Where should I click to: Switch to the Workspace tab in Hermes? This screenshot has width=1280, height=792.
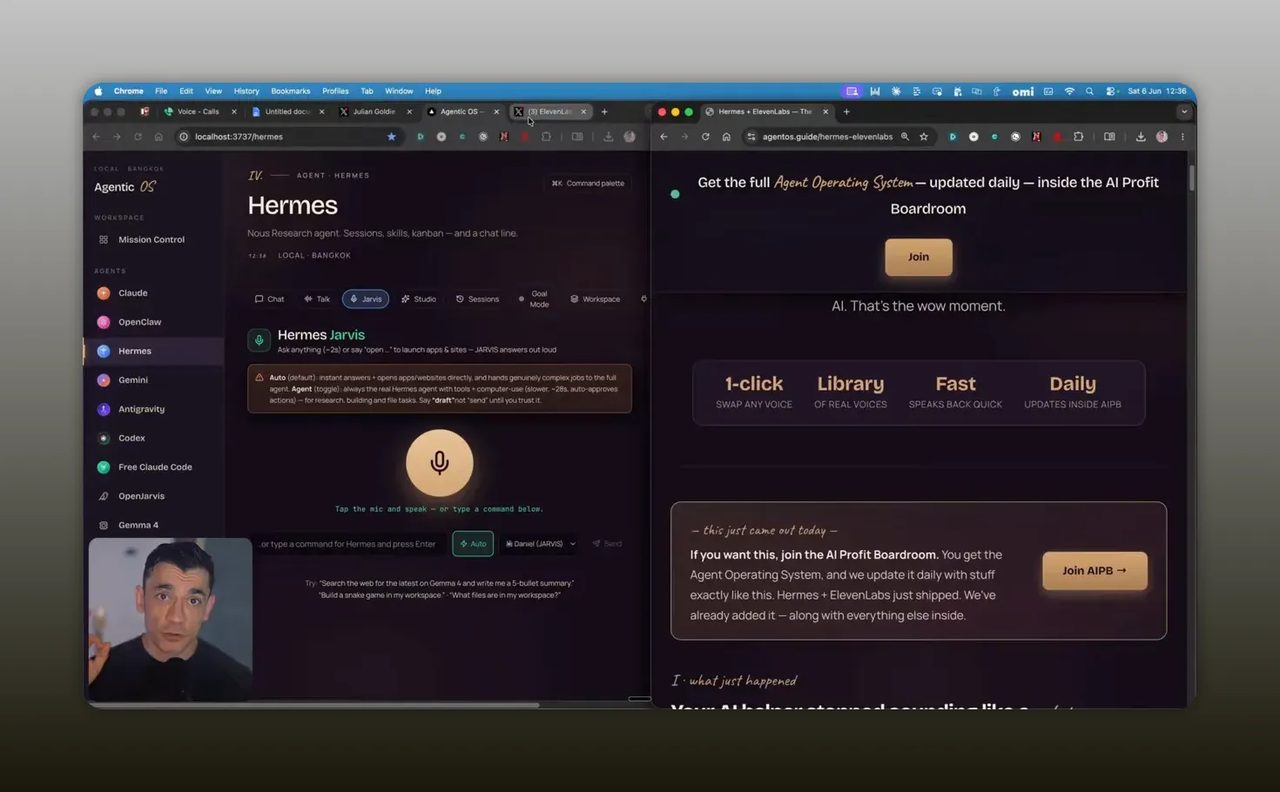[x=595, y=299]
